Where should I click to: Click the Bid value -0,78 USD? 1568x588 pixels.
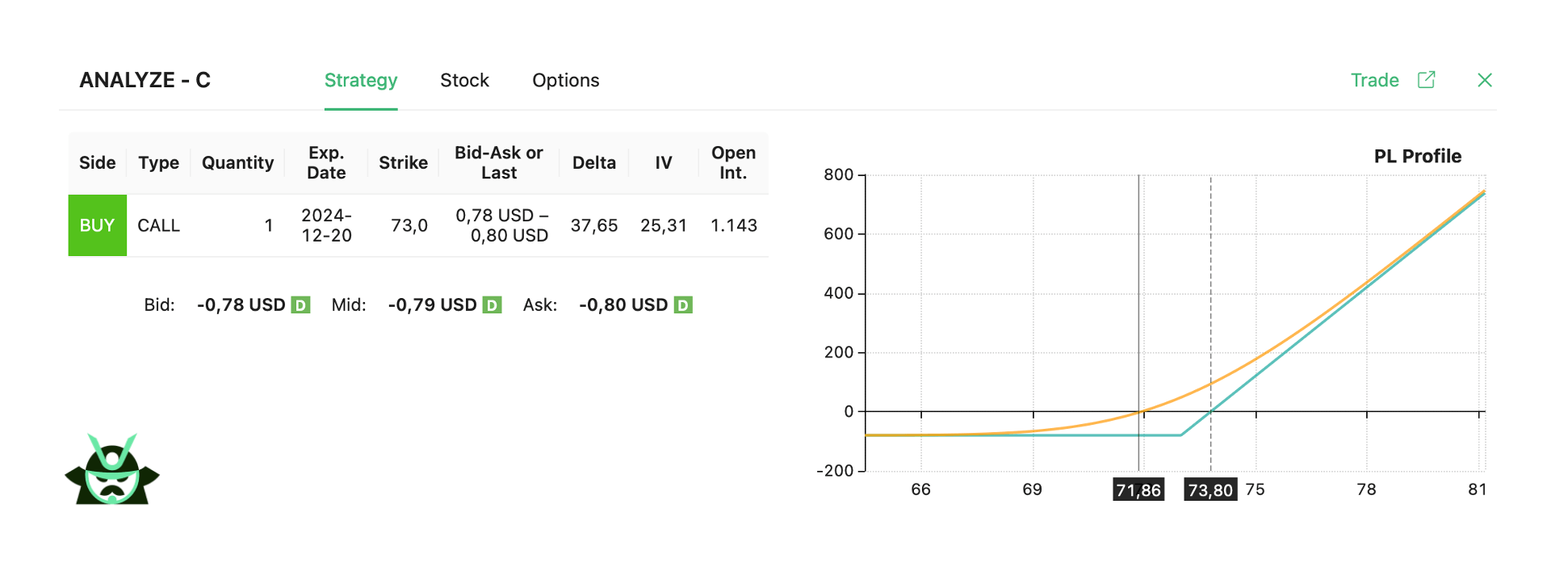(x=241, y=305)
